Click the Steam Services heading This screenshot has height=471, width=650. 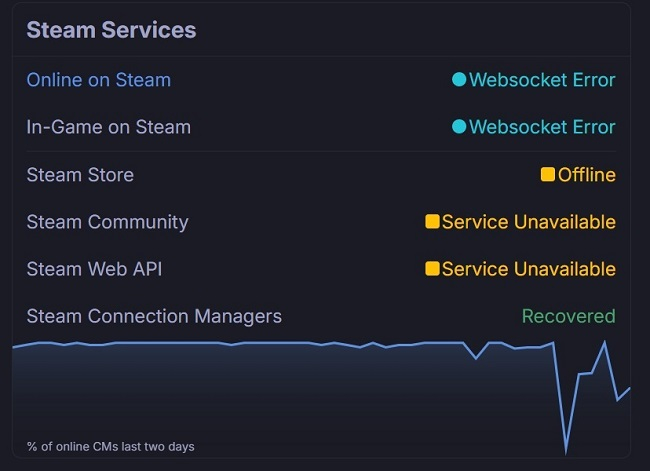point(111,30)
